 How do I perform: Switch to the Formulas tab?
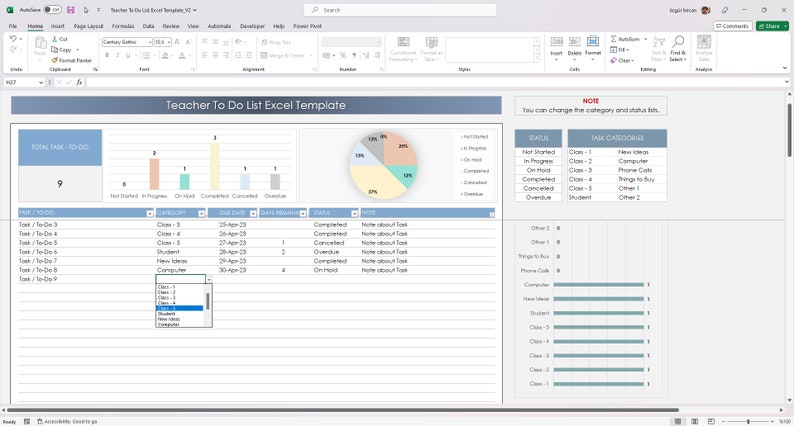tap(123, 26)
